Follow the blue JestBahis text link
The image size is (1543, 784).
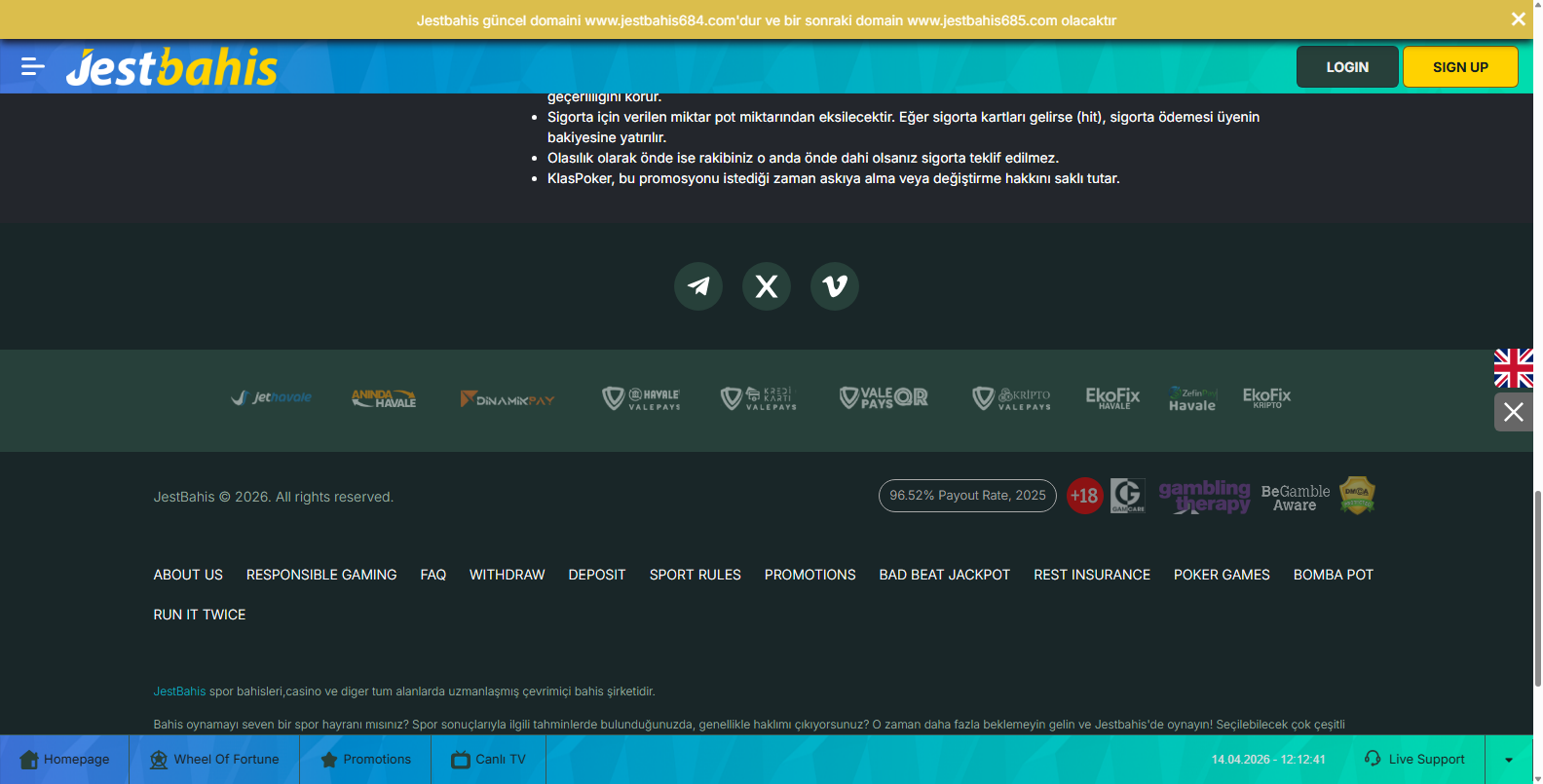[179, 691]
